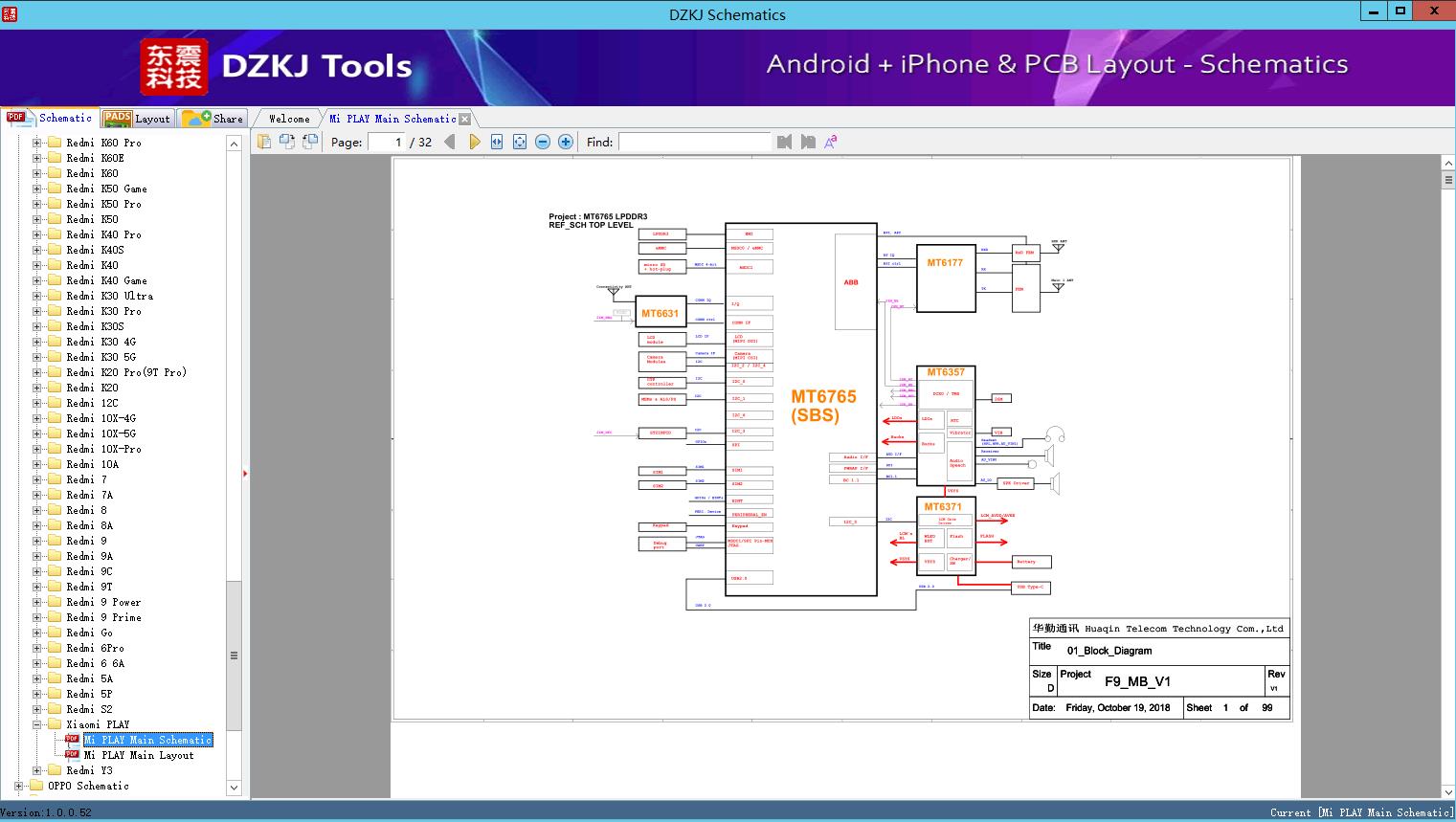Screen dimensions: 1456x822
Task: Find the next search match
Action: coord(808,142)
